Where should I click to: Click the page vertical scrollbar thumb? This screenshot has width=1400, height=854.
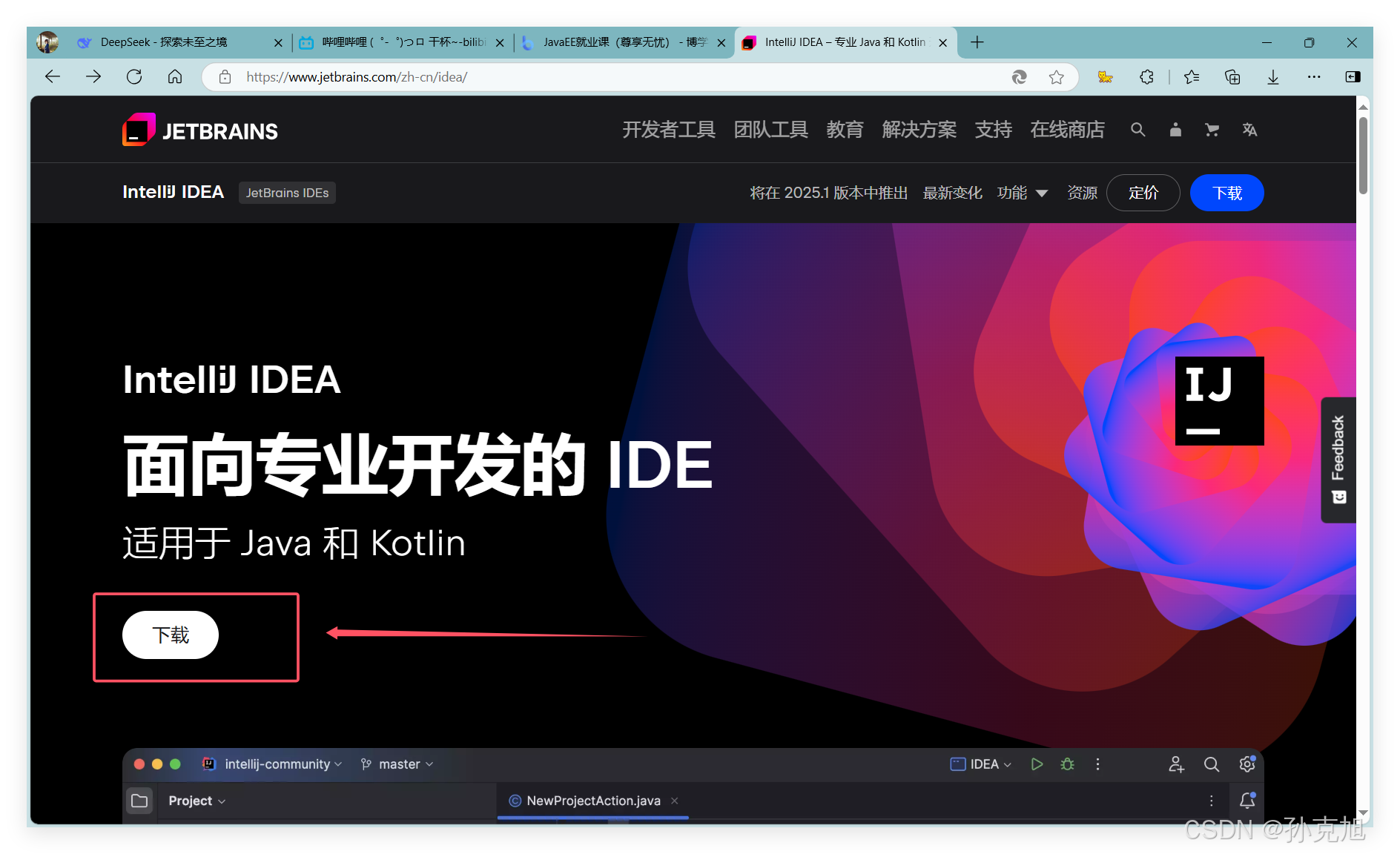click(1363, 156)
